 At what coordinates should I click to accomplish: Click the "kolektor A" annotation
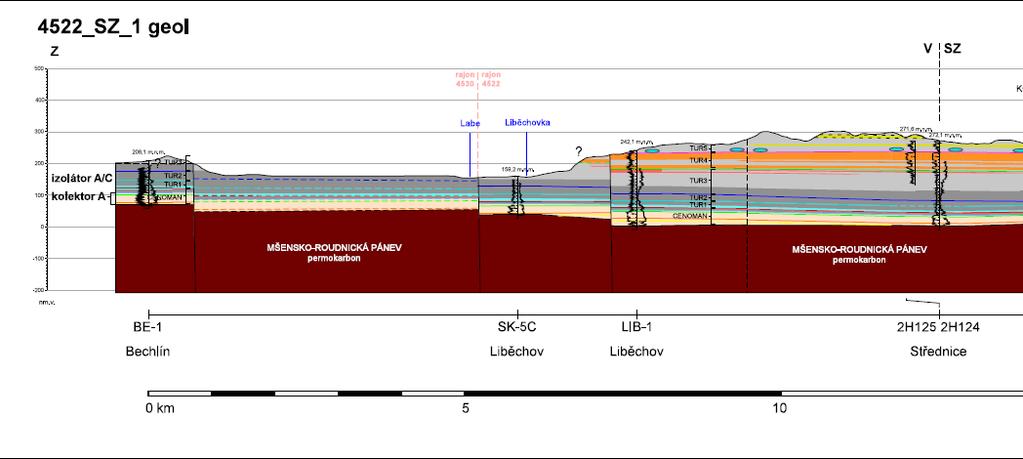(x=78, y=196)
